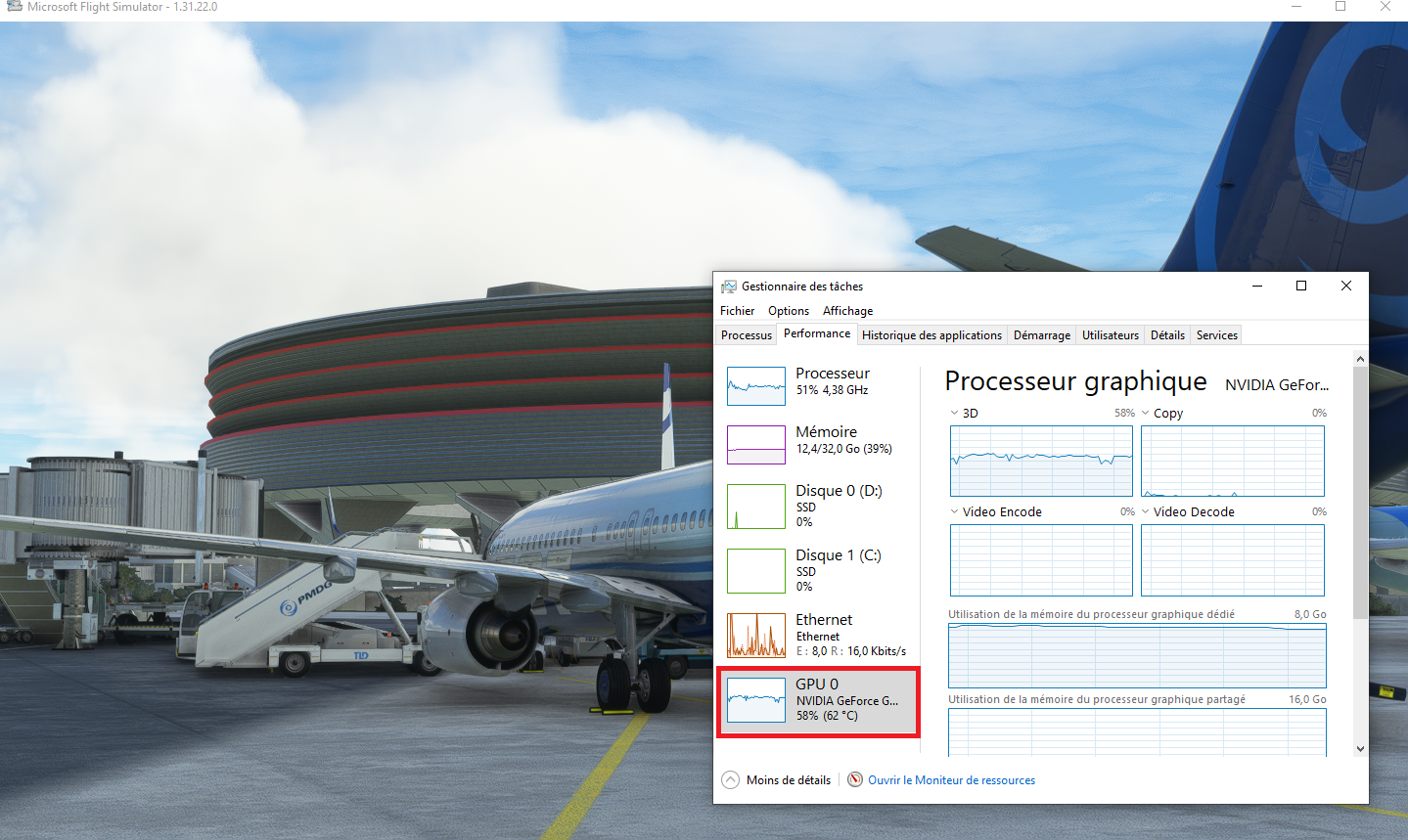Select the GPU 0 NVIDIA entry

tap(818, 702)
